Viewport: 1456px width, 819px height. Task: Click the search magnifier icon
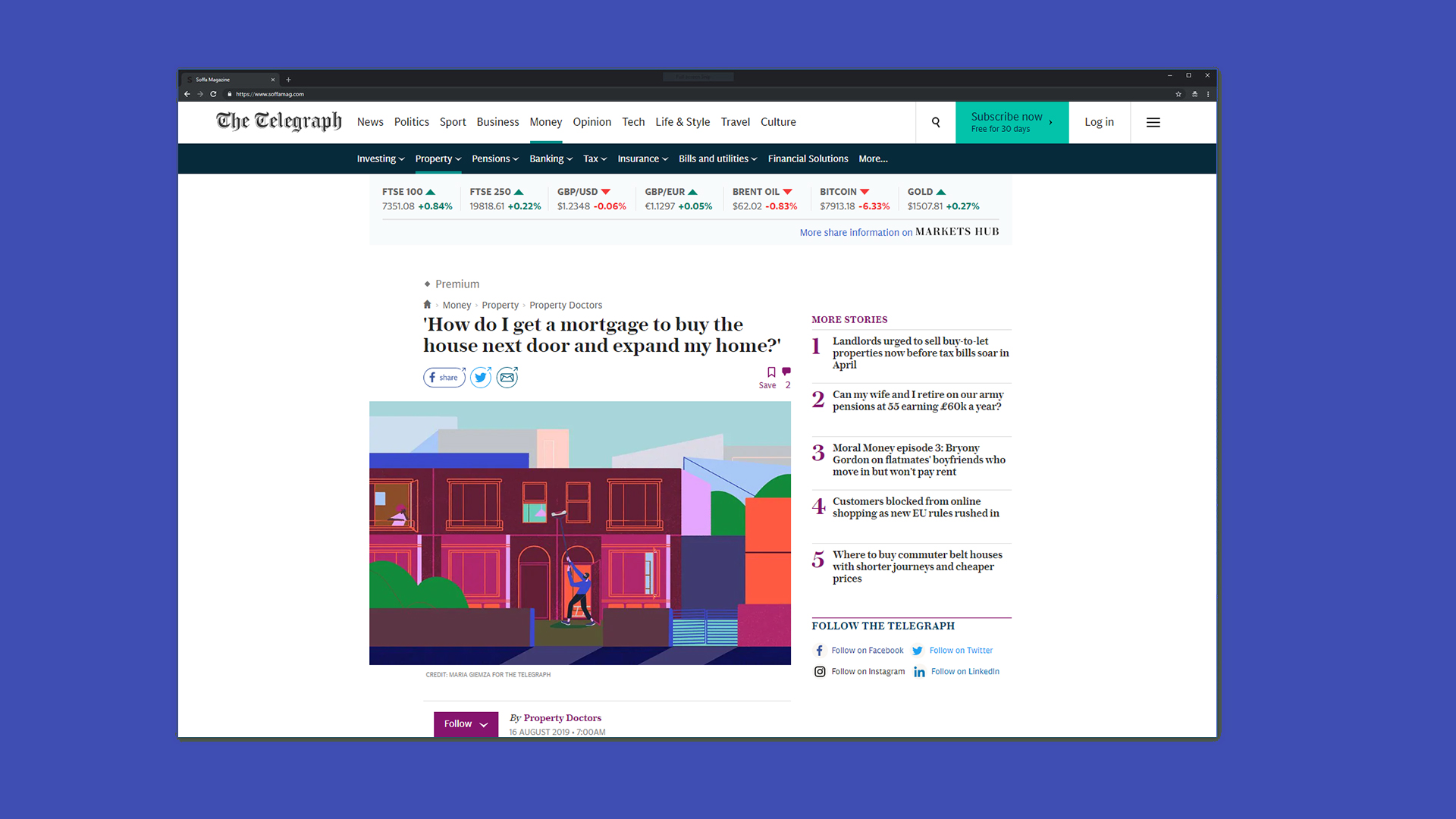pyautogui.click(x=936, y=122)
